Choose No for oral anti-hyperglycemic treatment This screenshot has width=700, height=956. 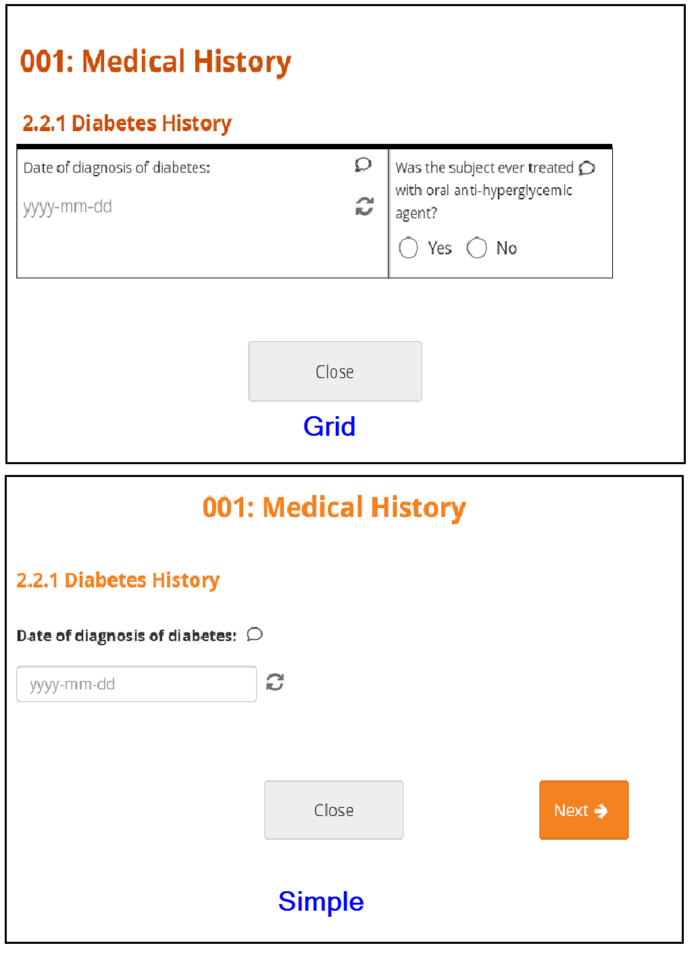(477, 248)
